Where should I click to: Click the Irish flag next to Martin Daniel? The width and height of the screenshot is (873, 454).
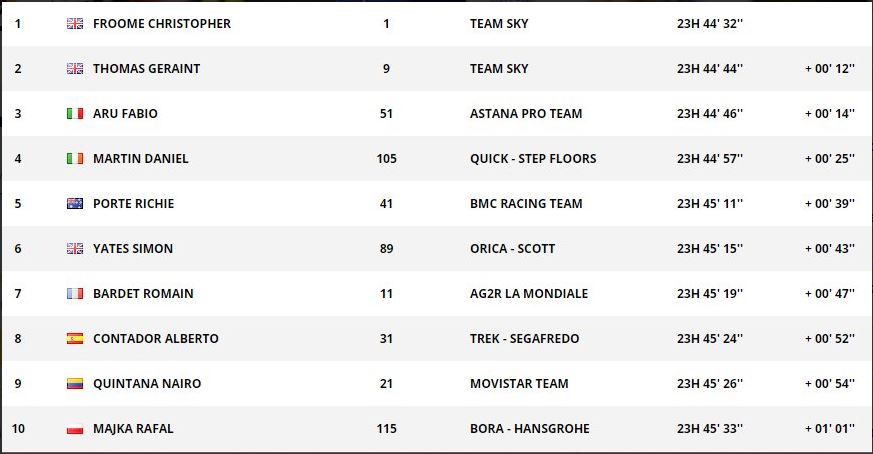75,159
